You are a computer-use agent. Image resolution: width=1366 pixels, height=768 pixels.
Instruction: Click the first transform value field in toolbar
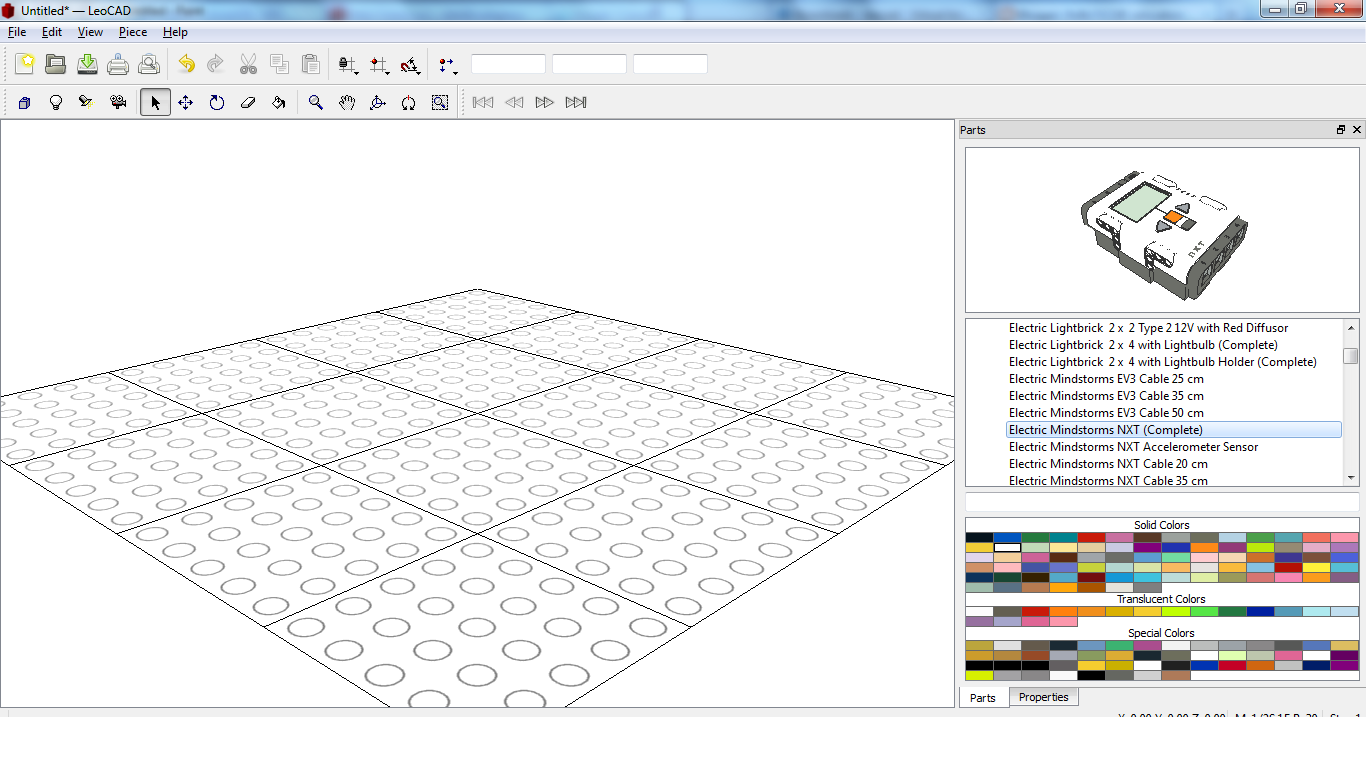[x=508, y=64]
